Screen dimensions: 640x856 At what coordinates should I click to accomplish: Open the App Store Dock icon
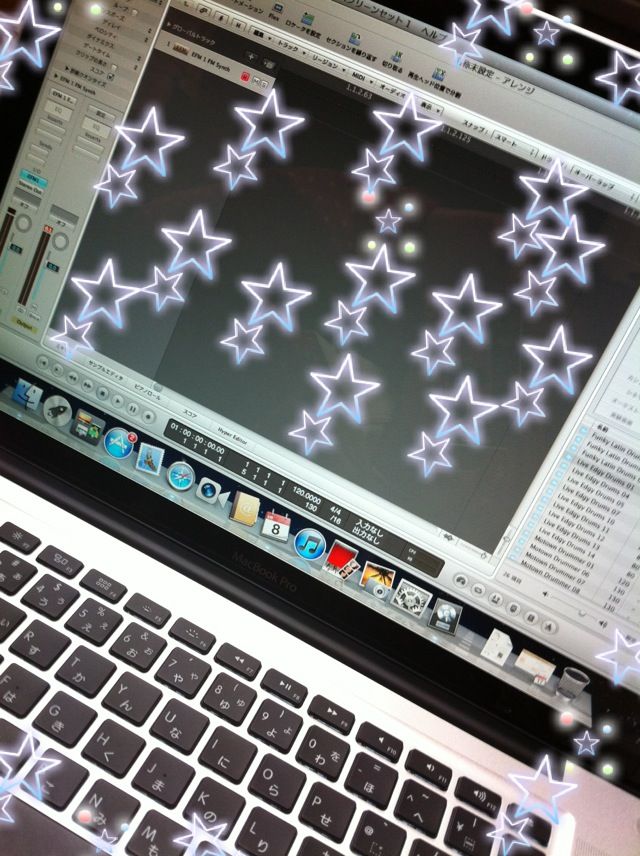click(119, 443)
